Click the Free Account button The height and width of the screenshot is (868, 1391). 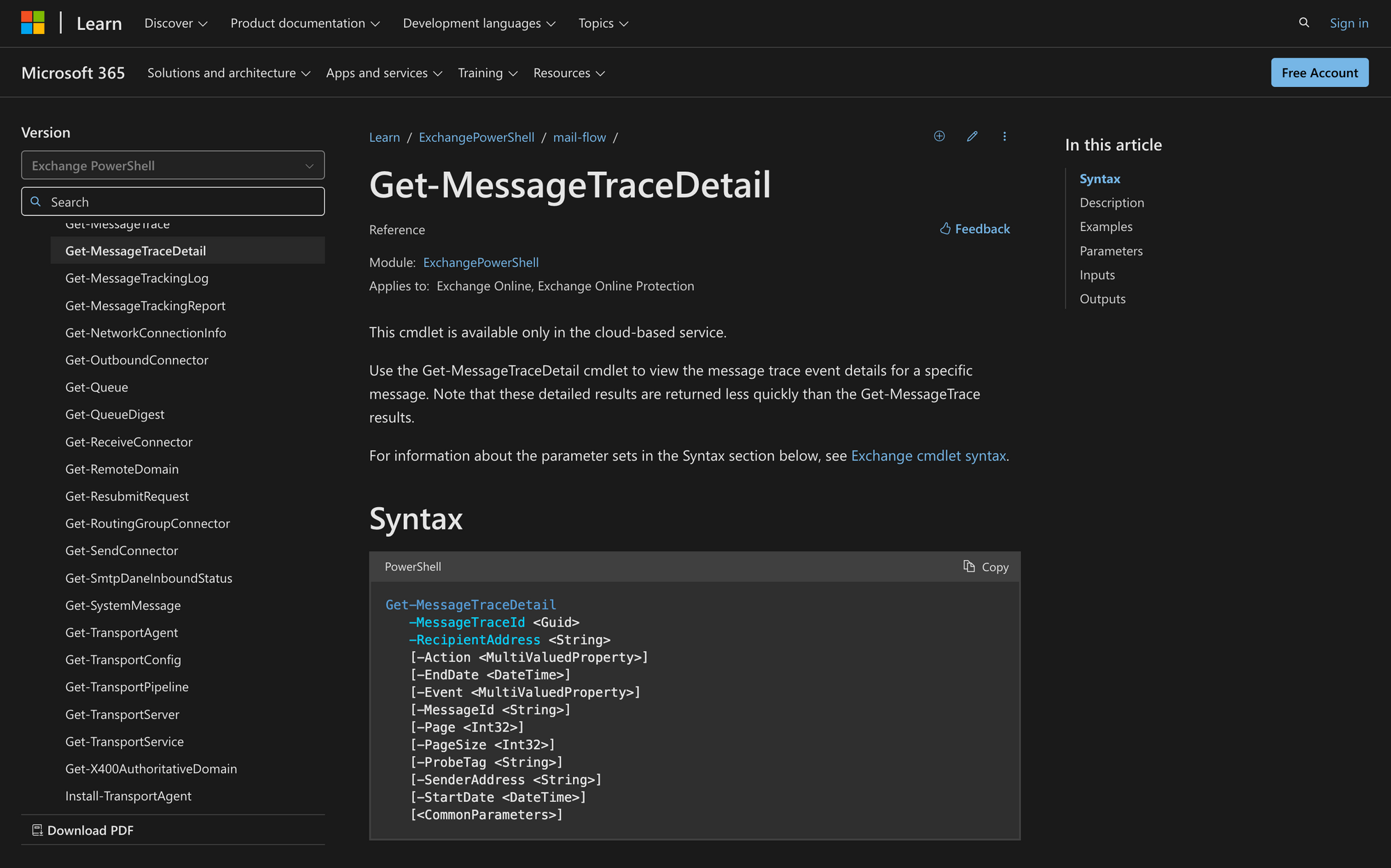pyautogui.click(x=1319, y=72)
